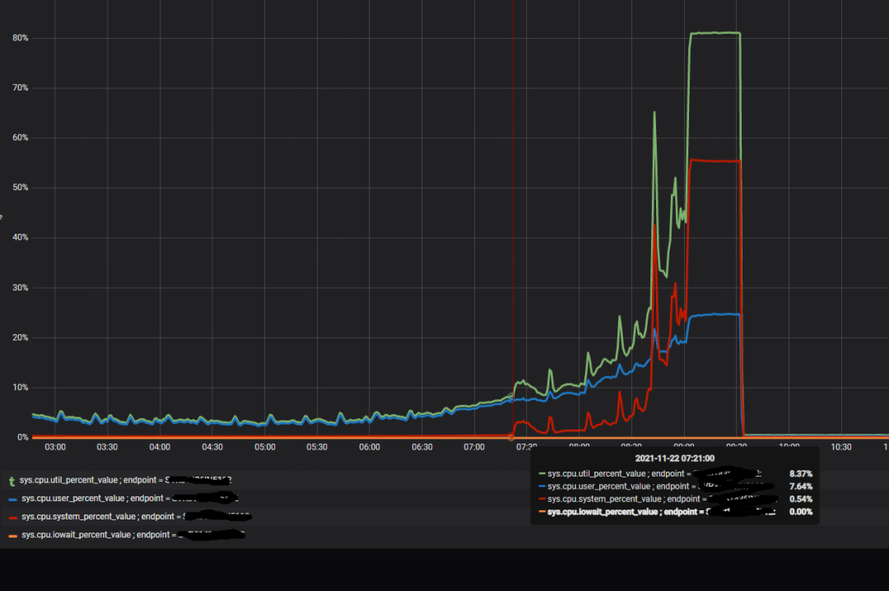889x591 pixels.
Task: Click the red line's flat 55% plateau
Action: (x=714, y=161)
